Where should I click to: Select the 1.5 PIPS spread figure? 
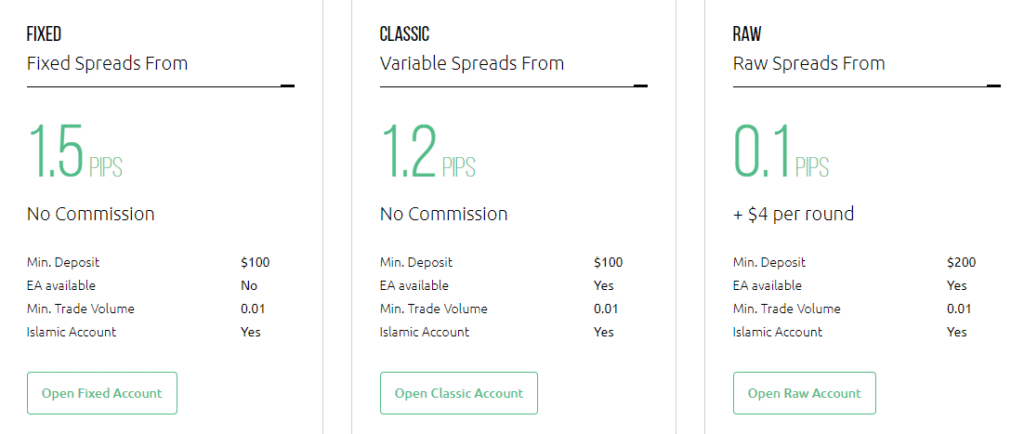tap(74, 151)
